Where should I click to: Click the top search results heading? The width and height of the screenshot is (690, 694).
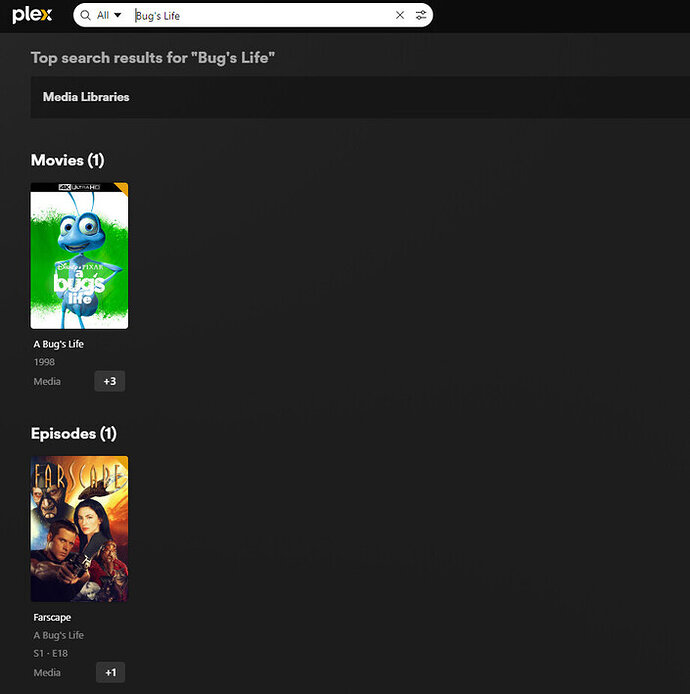[x=153, y=58]
